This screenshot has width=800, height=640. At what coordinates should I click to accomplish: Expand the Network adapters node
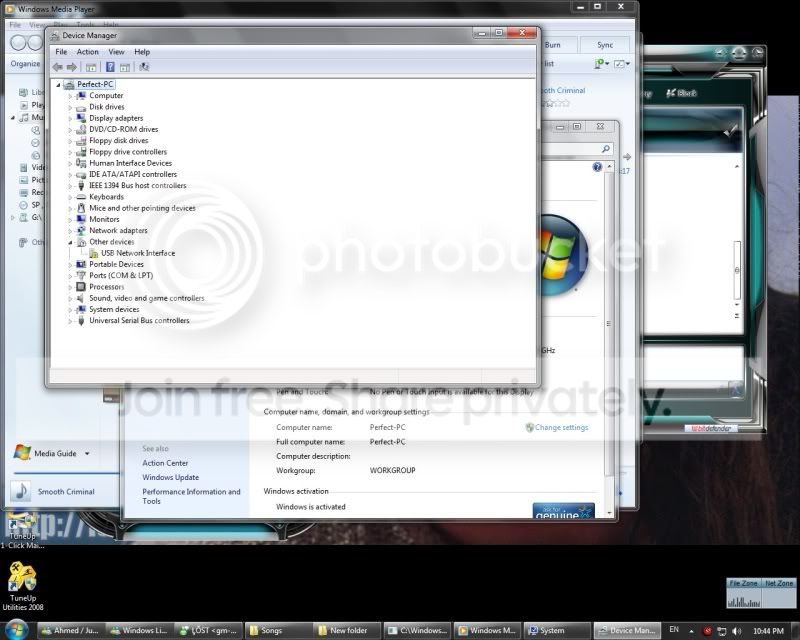click(x=70, y=231)
